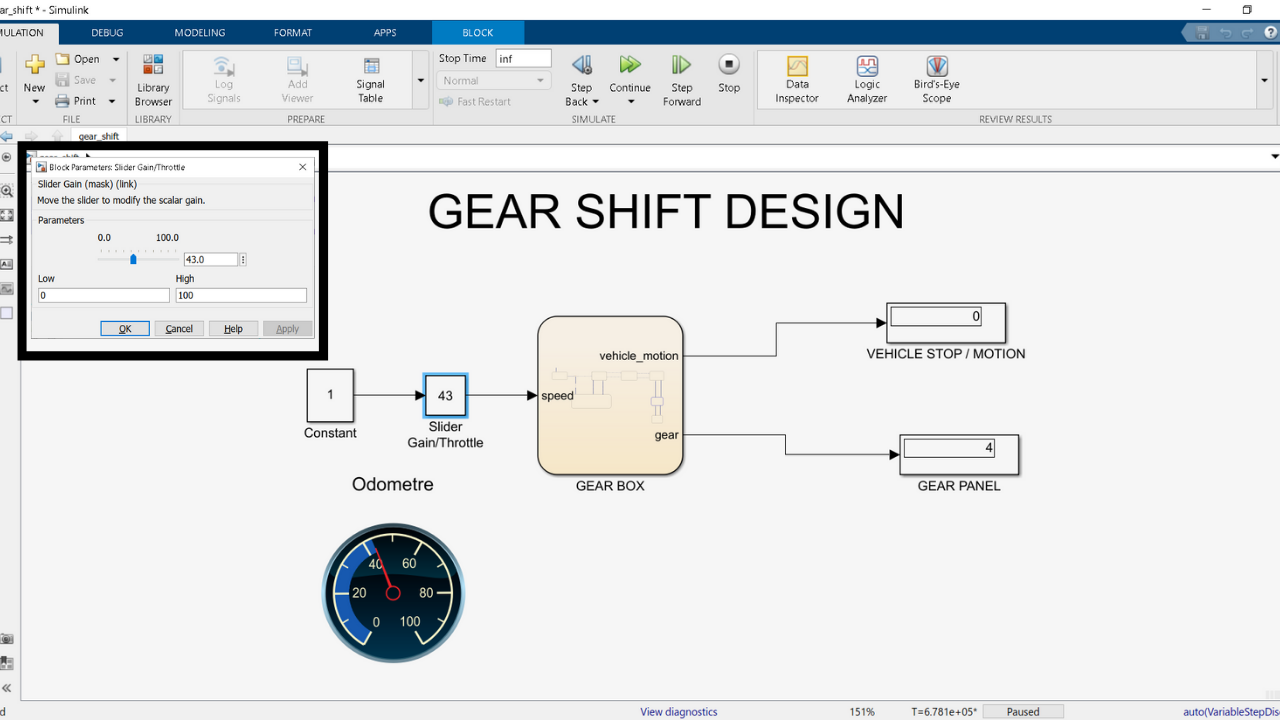Open View diagnostics at the bottom
The height and width of the screenshot is (720, 1280).
coord(678,711)
